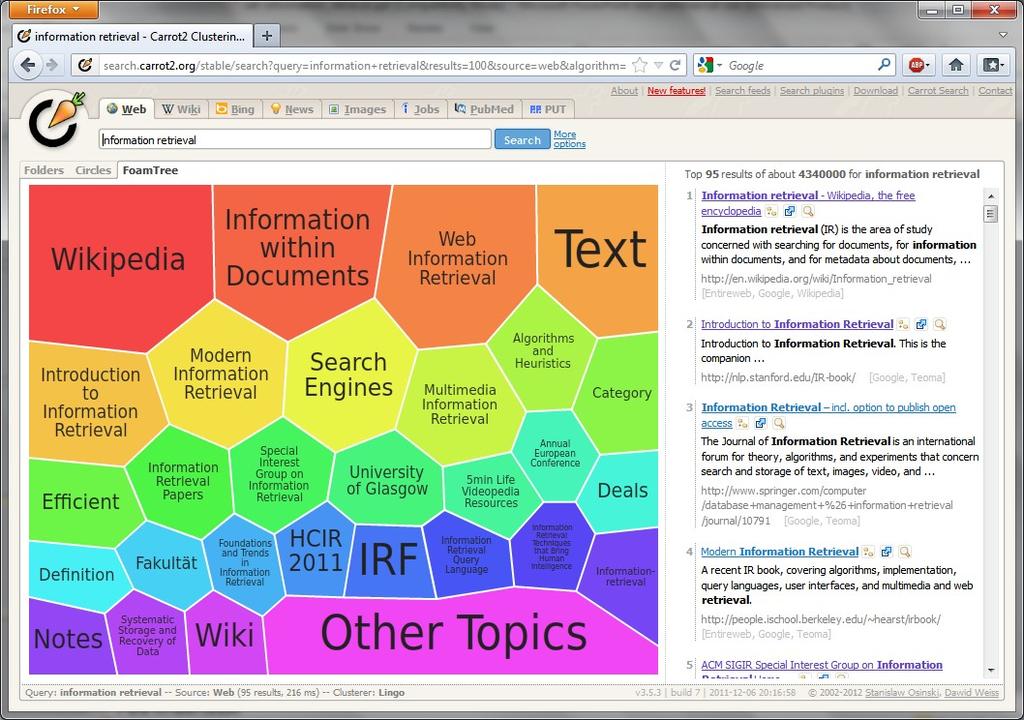List all tabs with the tab-strip arrow

[1003, 35]
